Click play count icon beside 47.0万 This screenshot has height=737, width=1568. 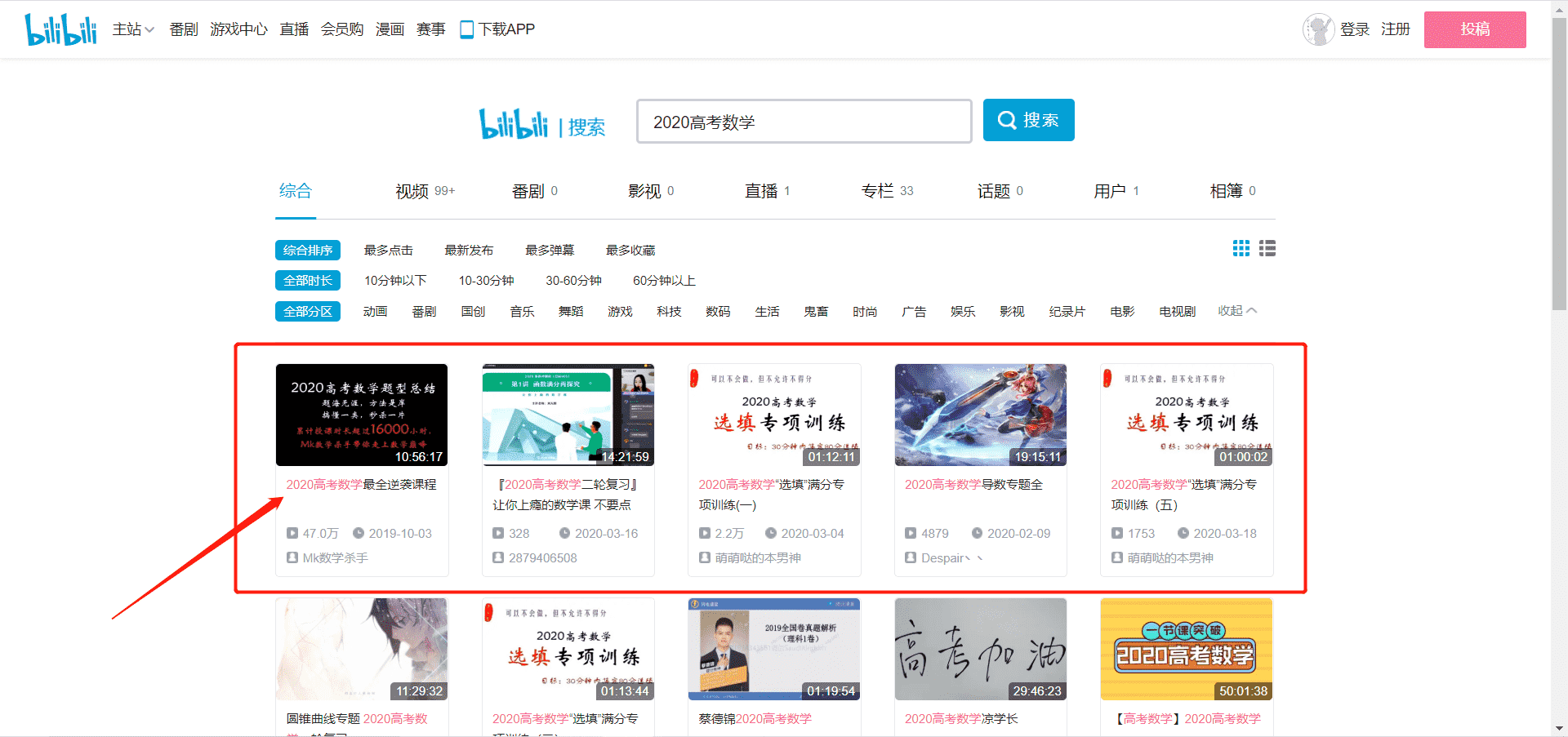click(292, 533)
